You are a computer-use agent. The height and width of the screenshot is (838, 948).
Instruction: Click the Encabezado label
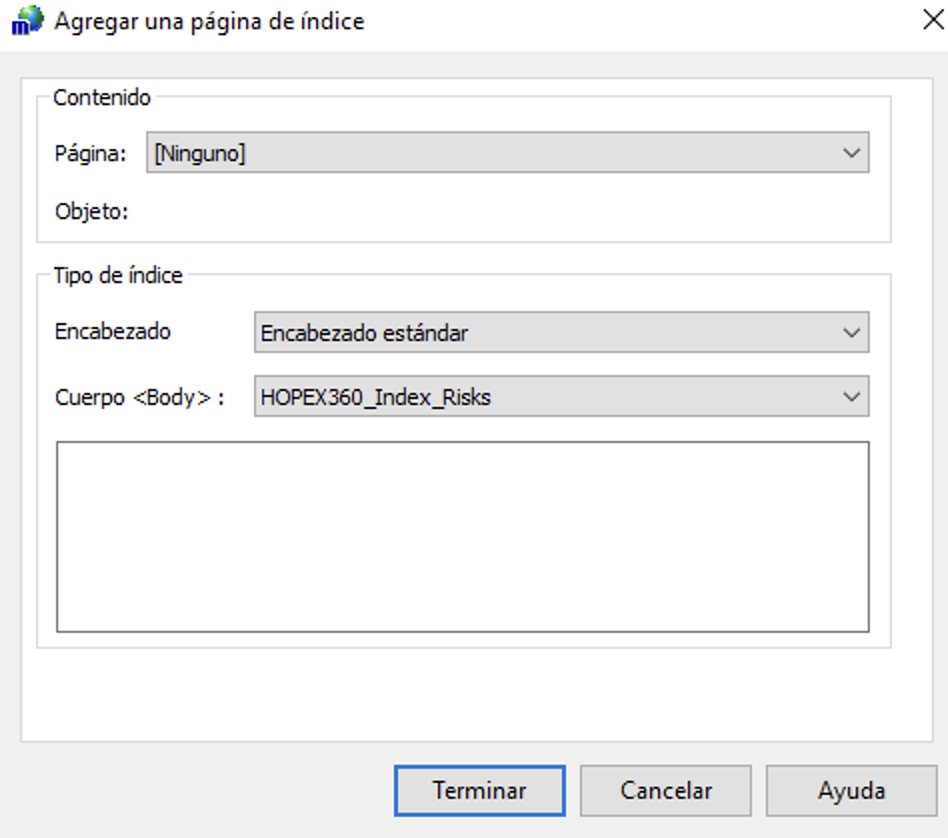click(112, 331)
